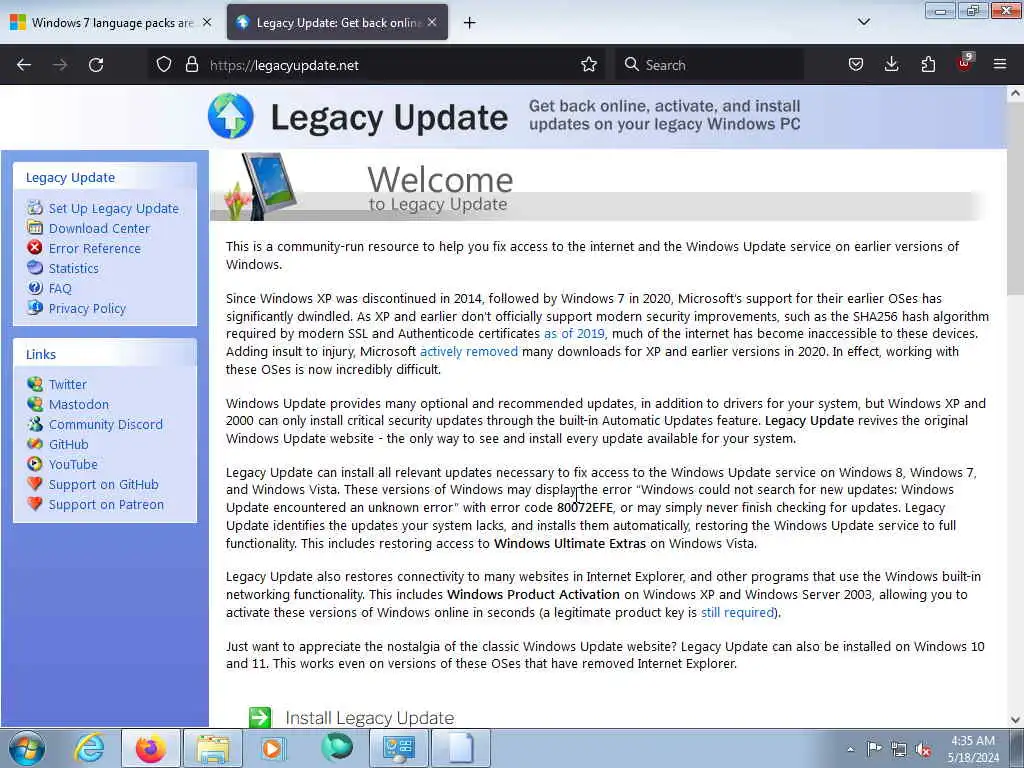Open the Error Reference link
The image size is (1024, 768).
[95, 249]
